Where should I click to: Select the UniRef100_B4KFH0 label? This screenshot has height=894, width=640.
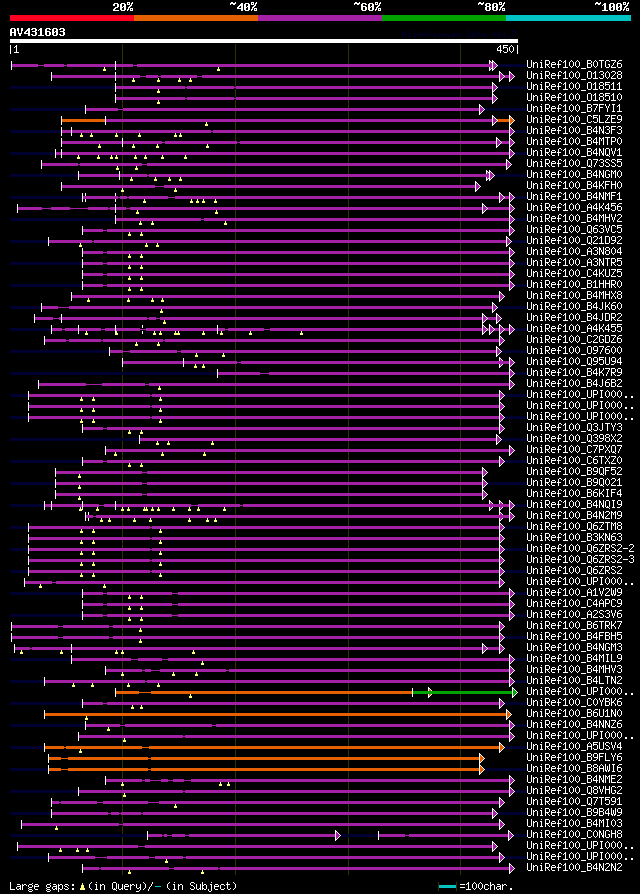[x=574, y=185]
